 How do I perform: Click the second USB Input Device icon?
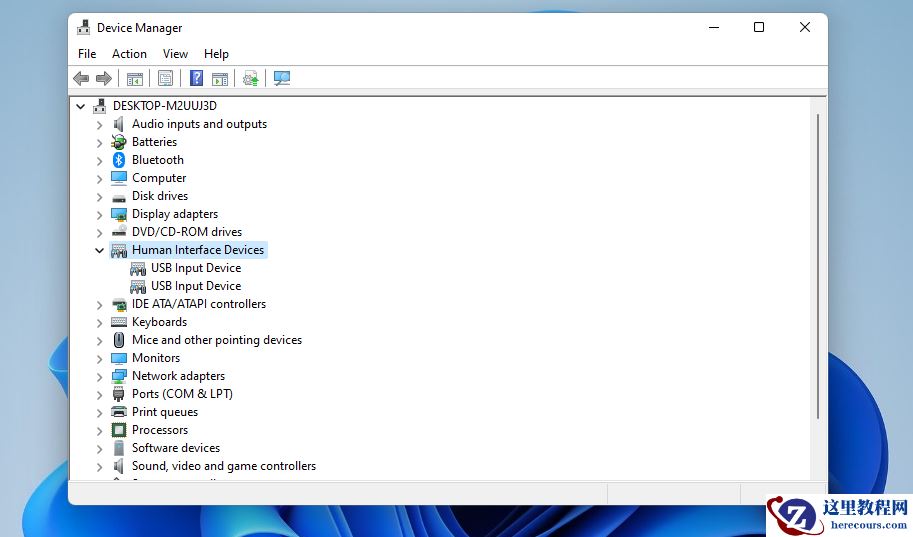(138, 287)
